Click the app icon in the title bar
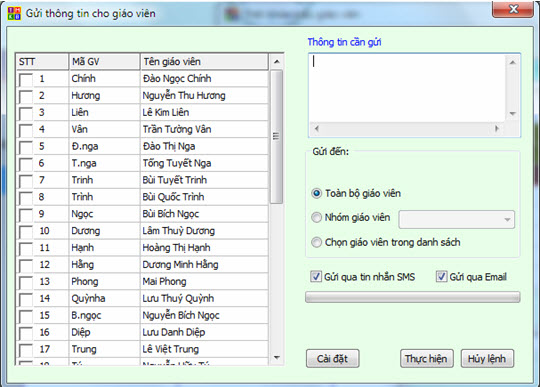The height and width of the screenshot is (387, 540). (x=14, y=13)
